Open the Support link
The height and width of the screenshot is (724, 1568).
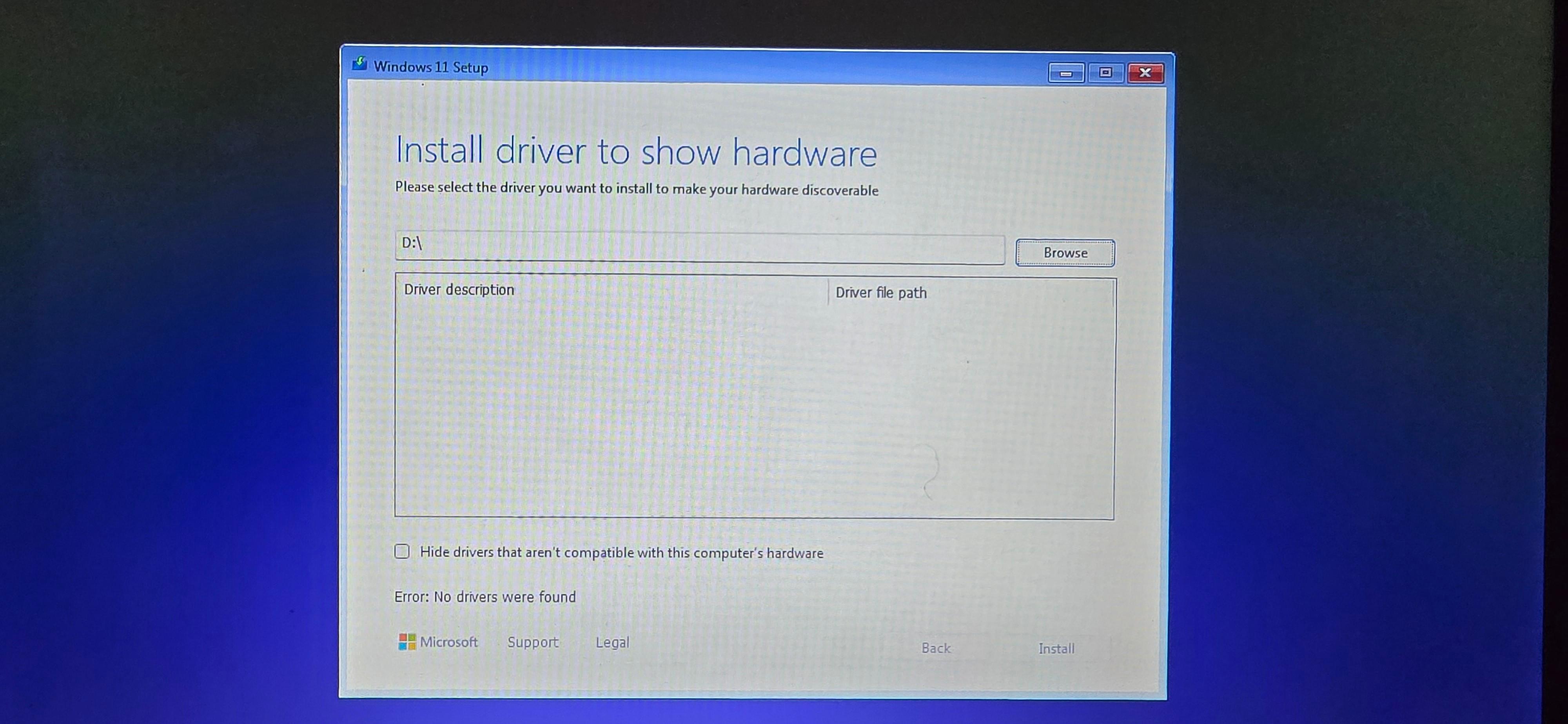533,642
